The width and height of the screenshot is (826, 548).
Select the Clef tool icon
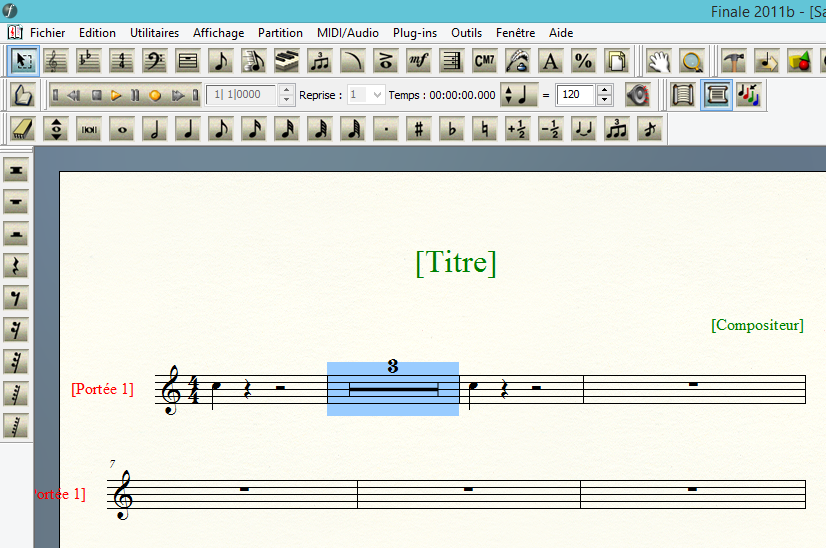click(154, 61)
